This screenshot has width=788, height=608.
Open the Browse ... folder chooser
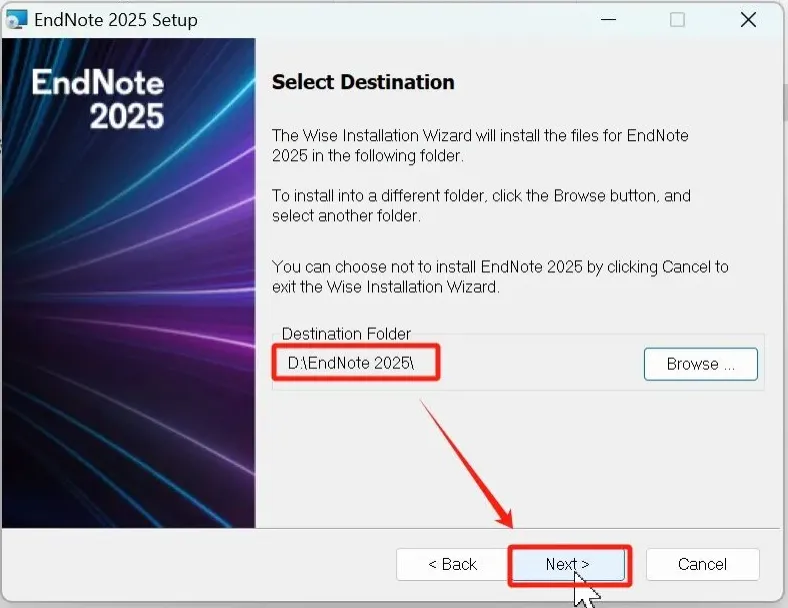point(701,364)
